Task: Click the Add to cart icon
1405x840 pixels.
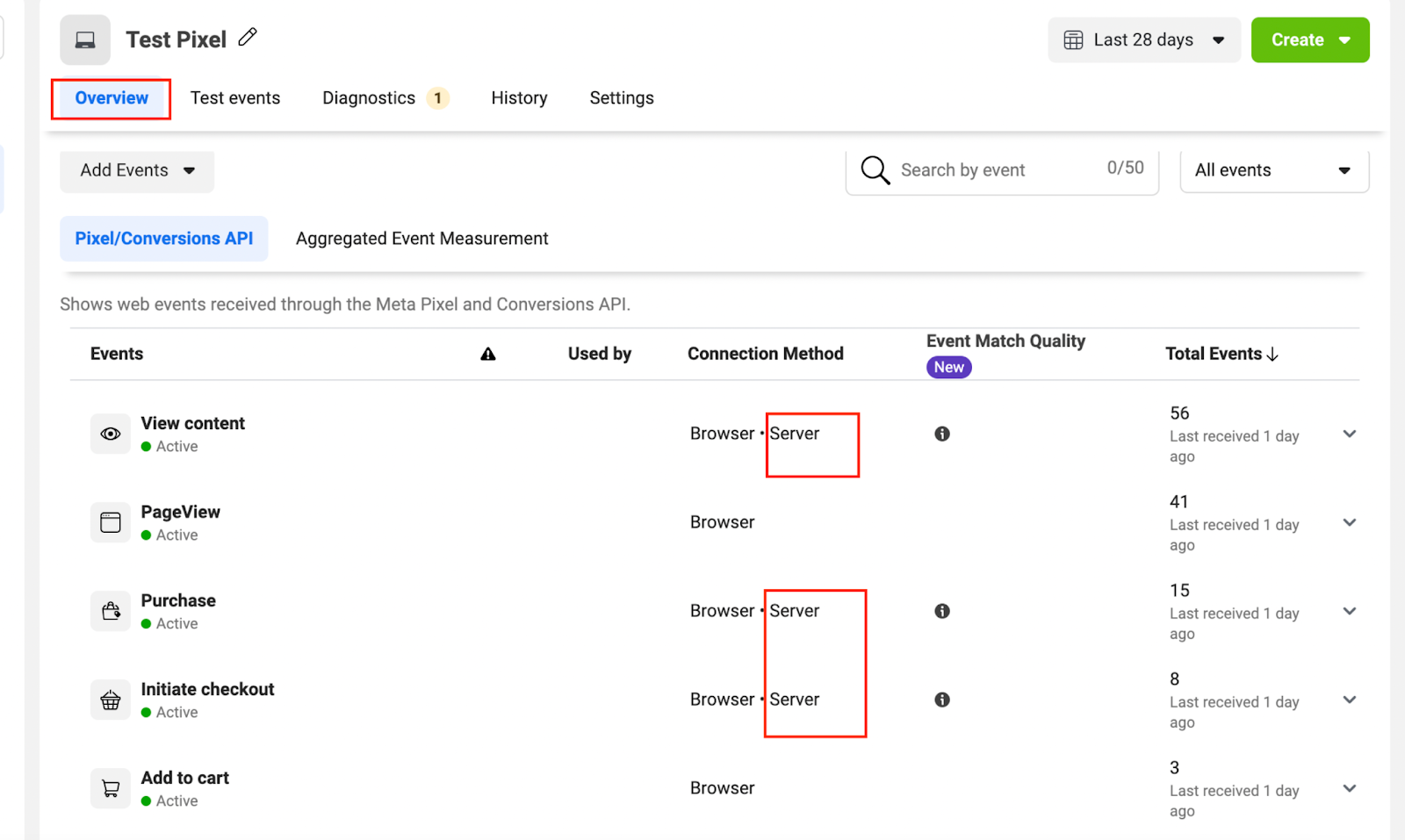Action: (111, 788)
